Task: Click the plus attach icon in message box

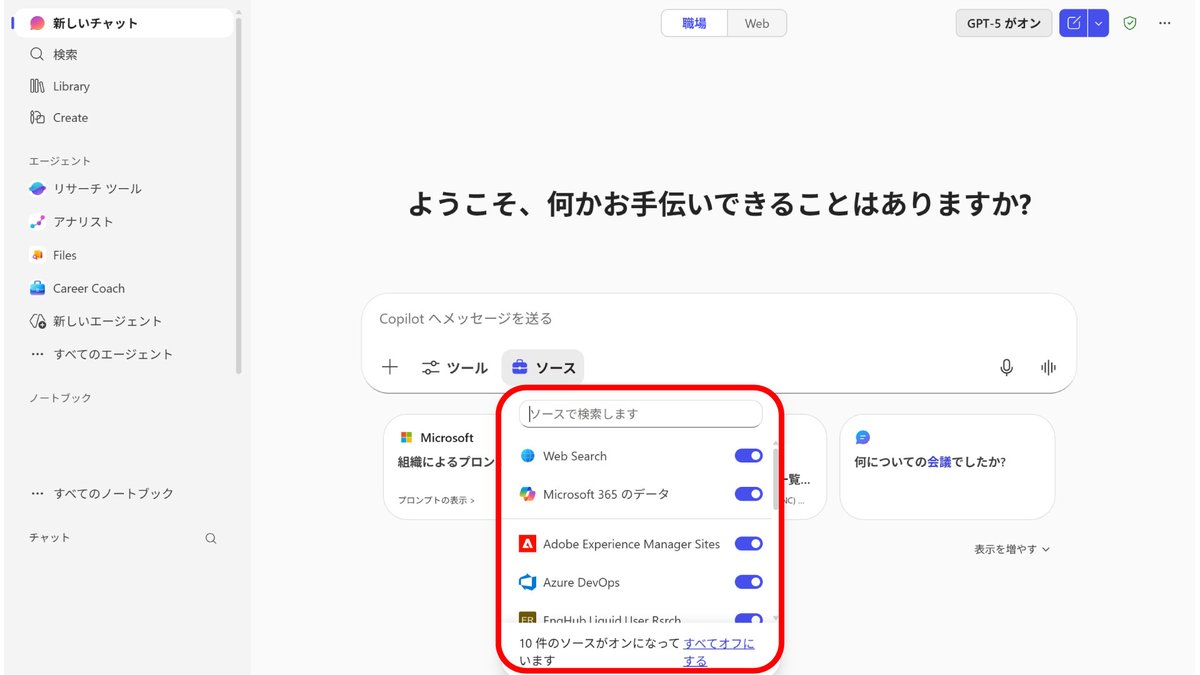Action: (x=390, y=367)
